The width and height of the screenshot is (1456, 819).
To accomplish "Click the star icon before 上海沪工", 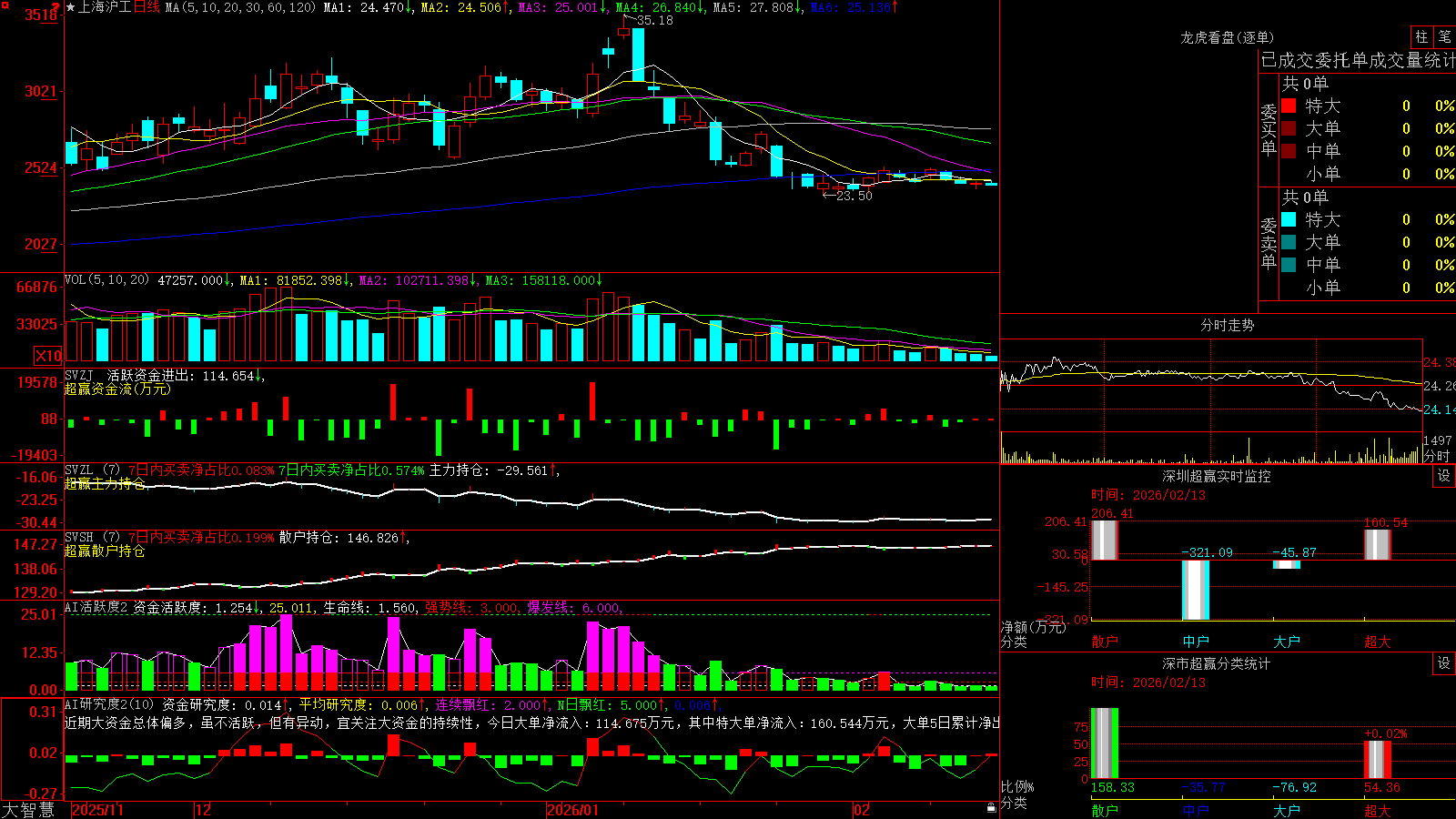I will pyautogui.click(x=71, y=7).
